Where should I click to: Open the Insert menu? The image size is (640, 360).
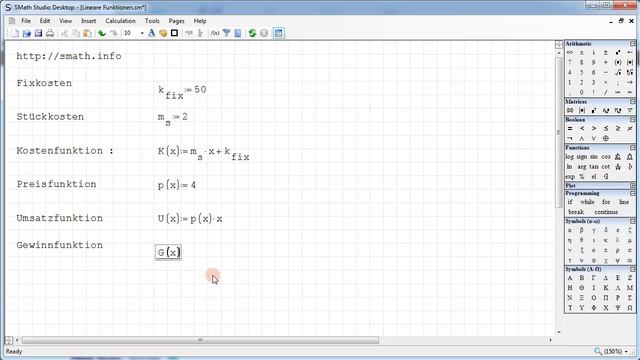89,21
